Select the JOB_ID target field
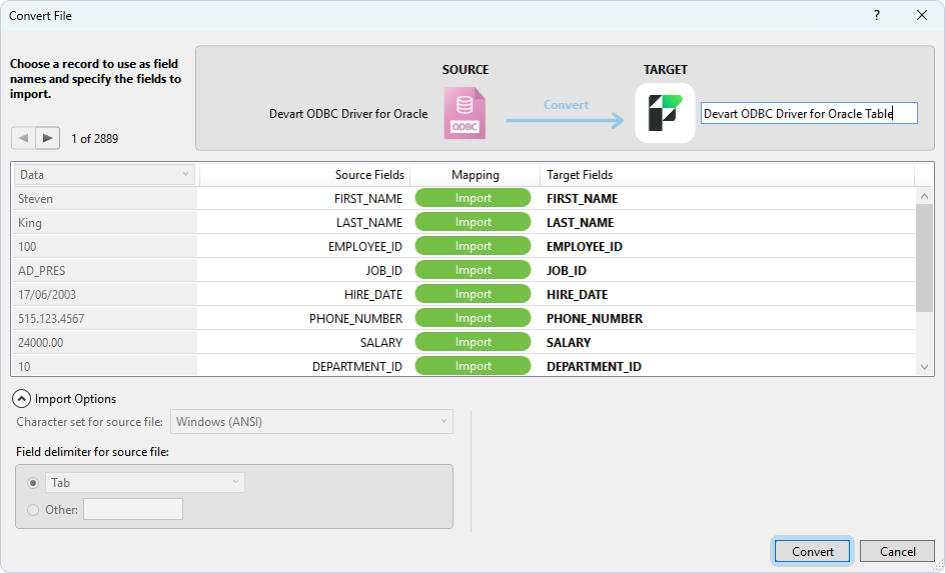This screenshot has width=945, height=573. coord(566,271)
